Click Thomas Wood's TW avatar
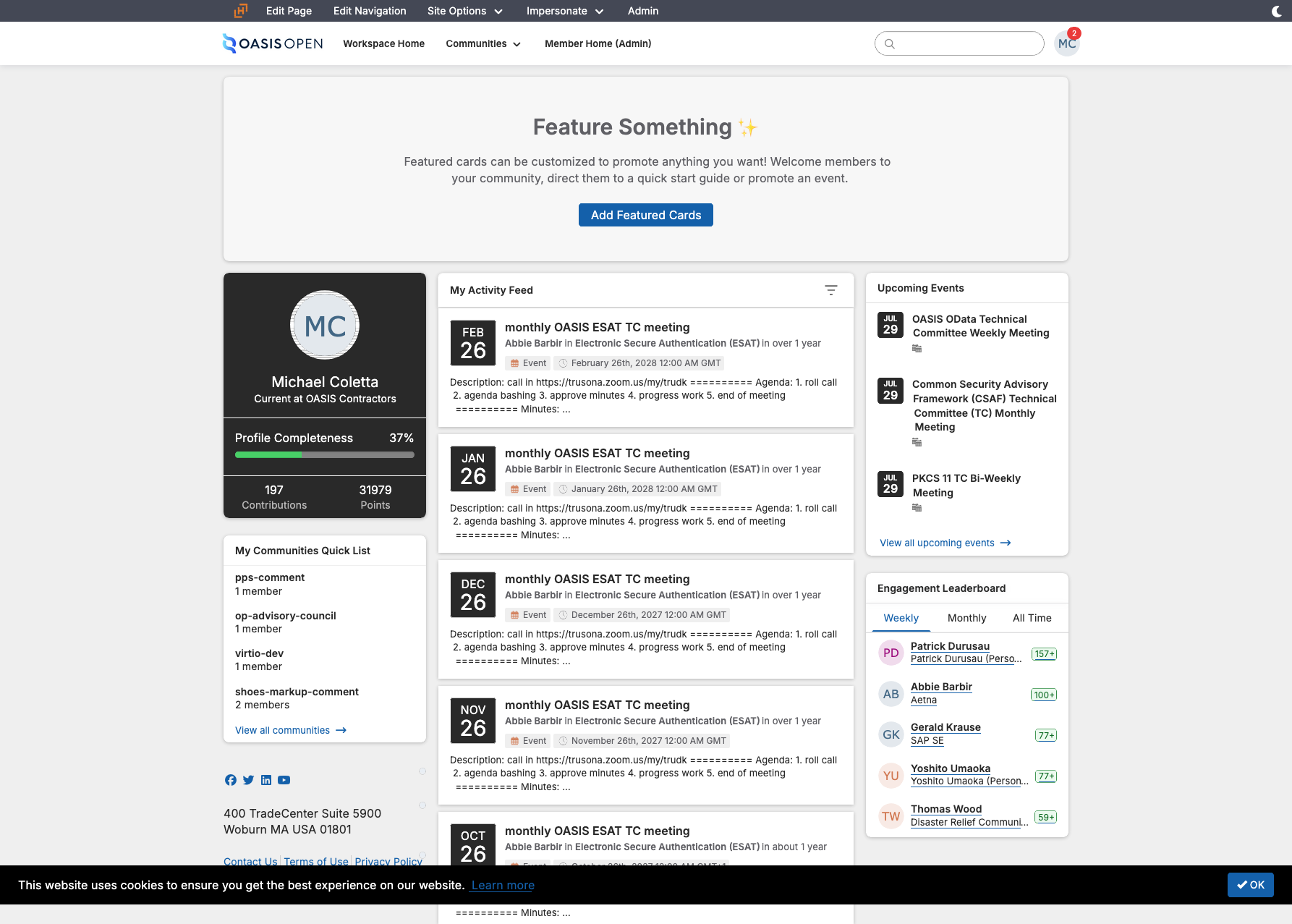 click(x=891, y=816)
